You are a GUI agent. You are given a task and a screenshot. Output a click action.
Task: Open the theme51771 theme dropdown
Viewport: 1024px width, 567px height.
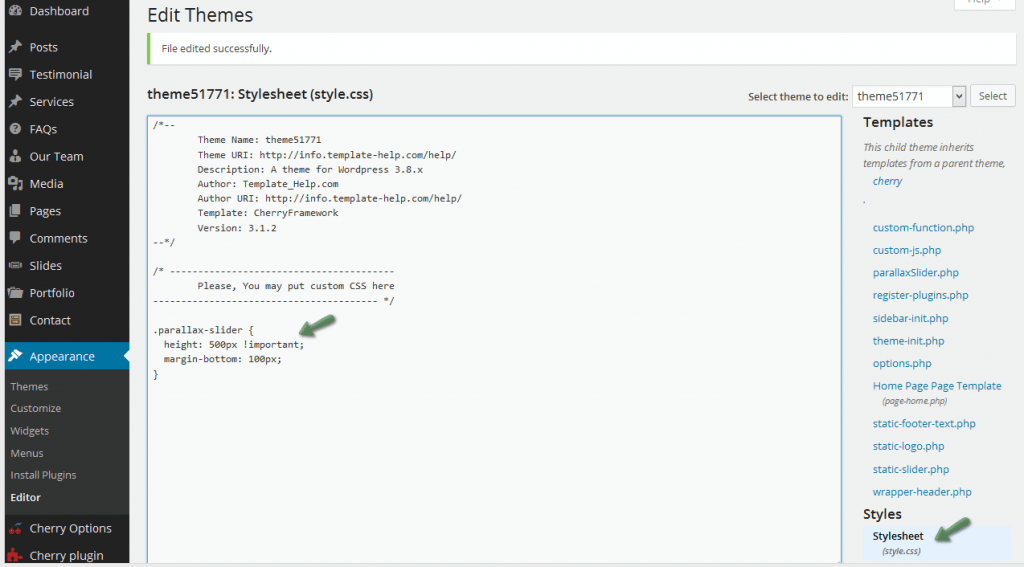click(908, 97)
